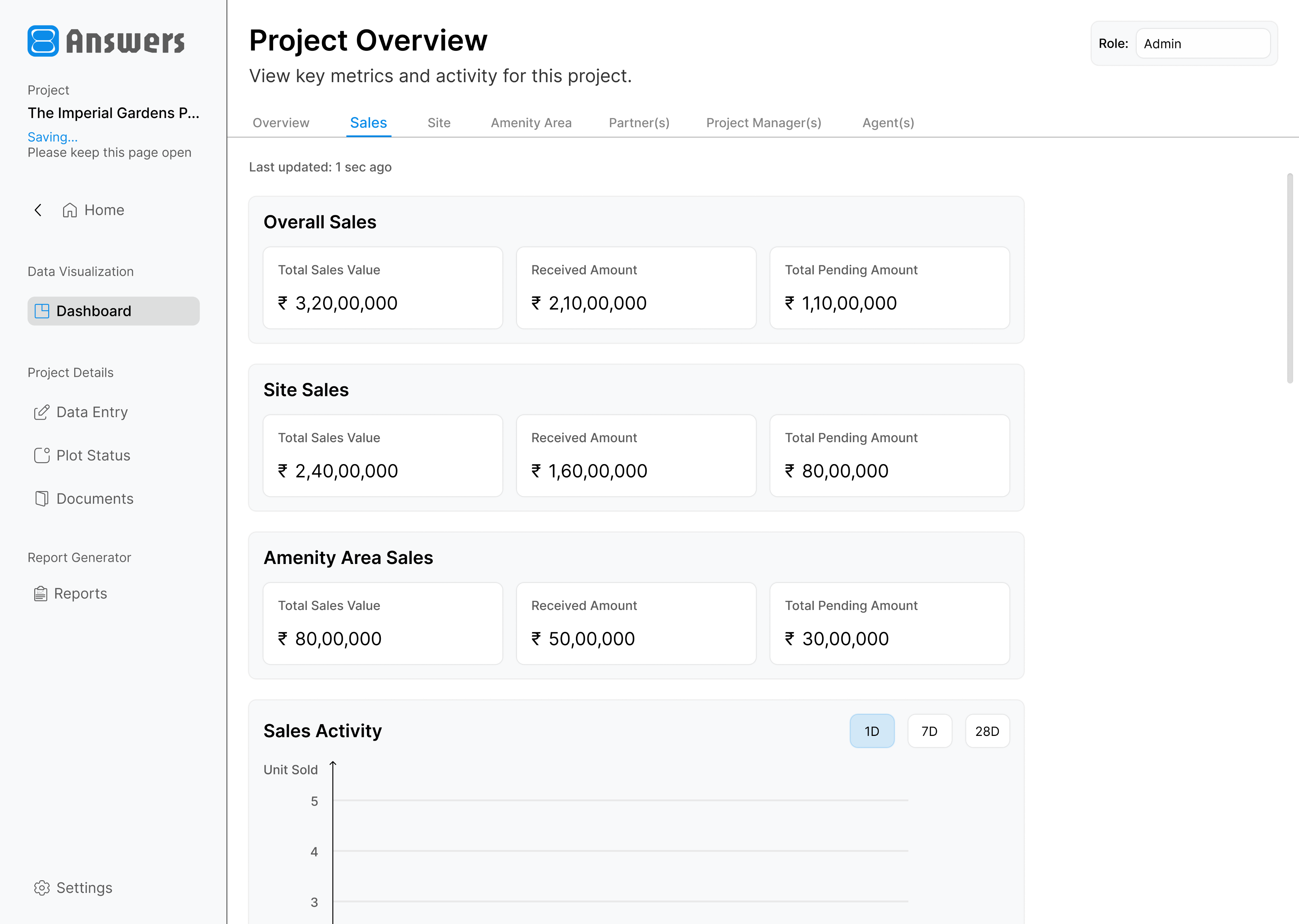The height and width of the screenshot is (924, 1299).
Task: Click Amenity Area pending ₹ 30,00,000
Action: [837, 639]
